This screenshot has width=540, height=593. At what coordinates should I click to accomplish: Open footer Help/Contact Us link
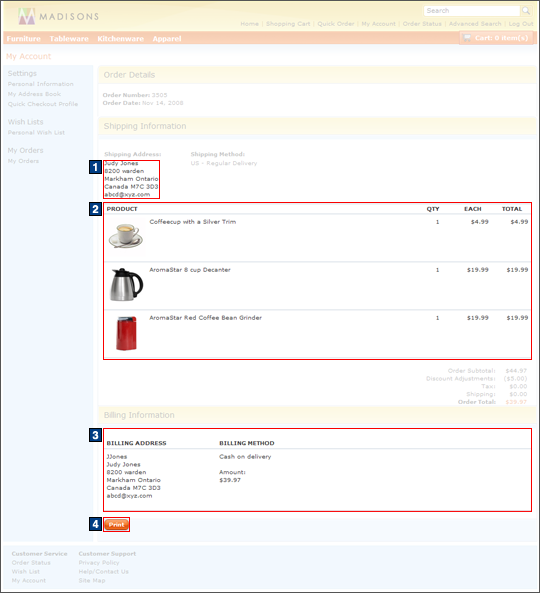click(x=104, y=571)
